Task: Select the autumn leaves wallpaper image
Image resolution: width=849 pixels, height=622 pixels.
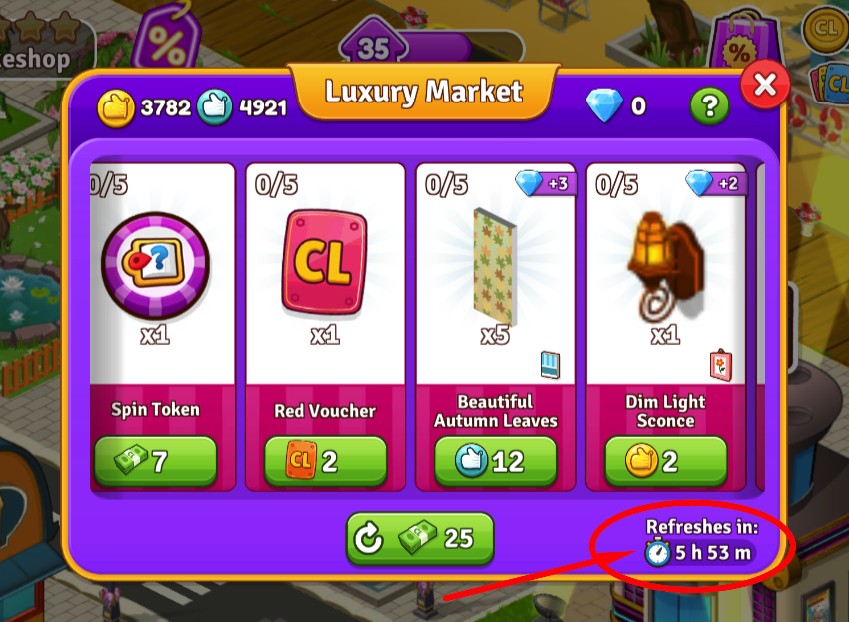Action: click(495, 267)
